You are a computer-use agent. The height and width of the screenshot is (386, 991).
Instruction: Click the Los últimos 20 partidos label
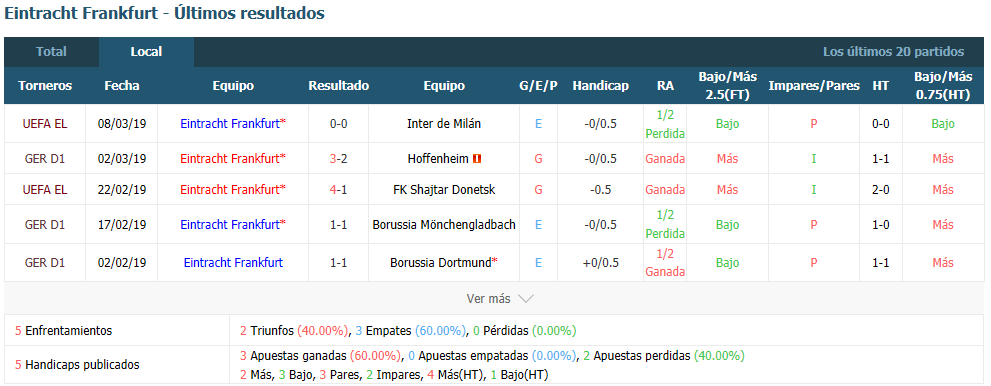(894, 52)
